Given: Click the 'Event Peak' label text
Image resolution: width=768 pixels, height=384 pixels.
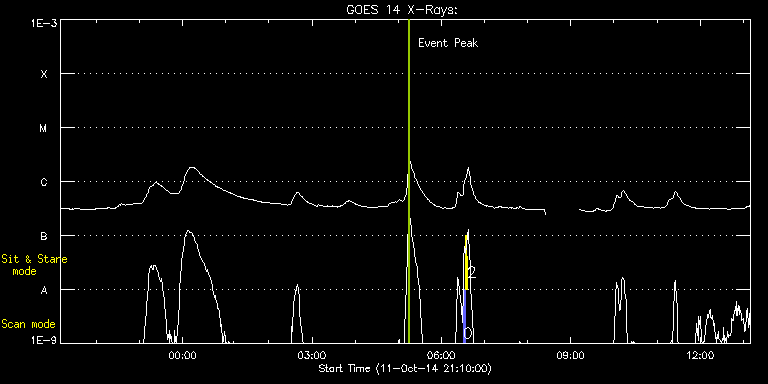Looking at the screenshot, I should point(448,43).
